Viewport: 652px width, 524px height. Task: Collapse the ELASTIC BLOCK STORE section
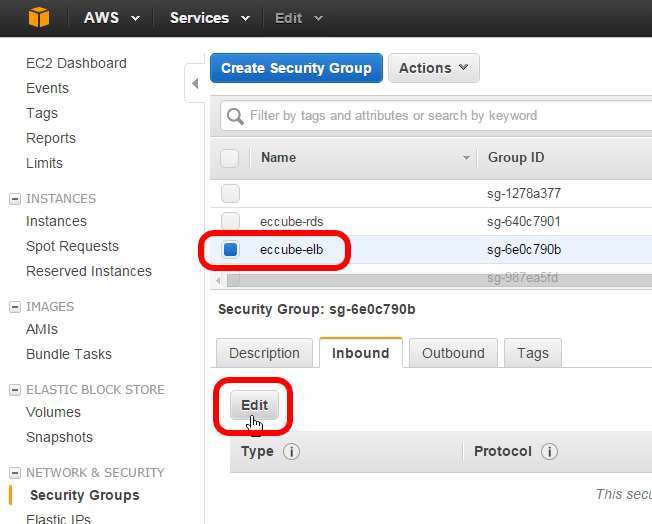click(15, 390)
